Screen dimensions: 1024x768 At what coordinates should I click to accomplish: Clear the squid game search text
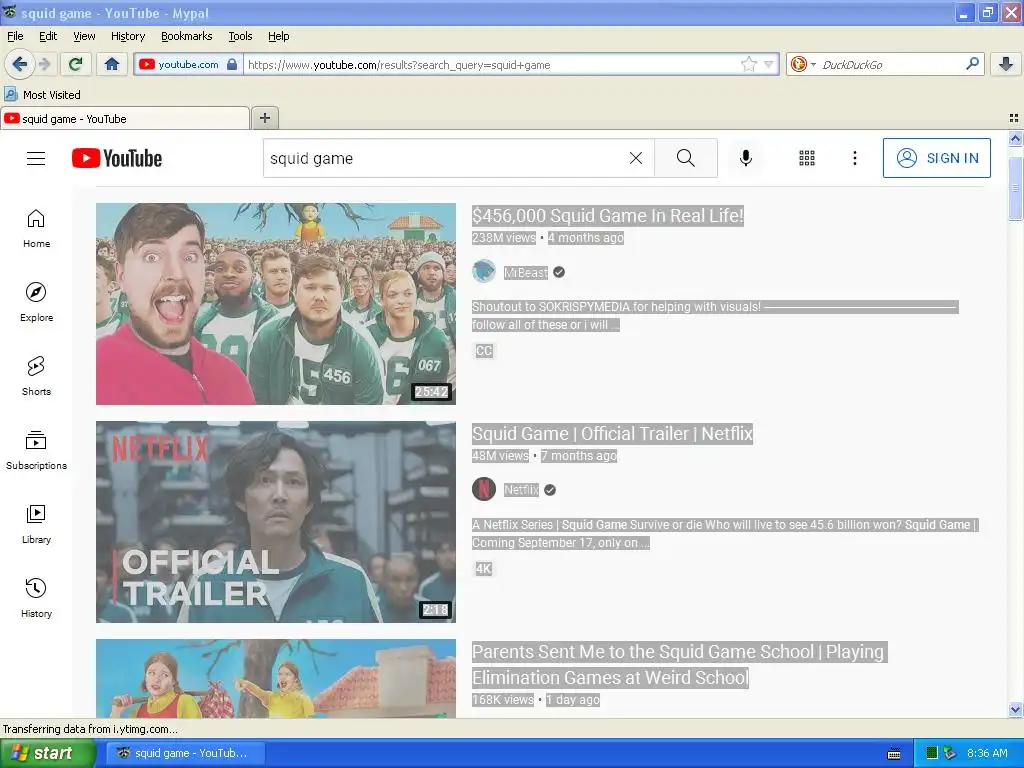coord(635,158)
